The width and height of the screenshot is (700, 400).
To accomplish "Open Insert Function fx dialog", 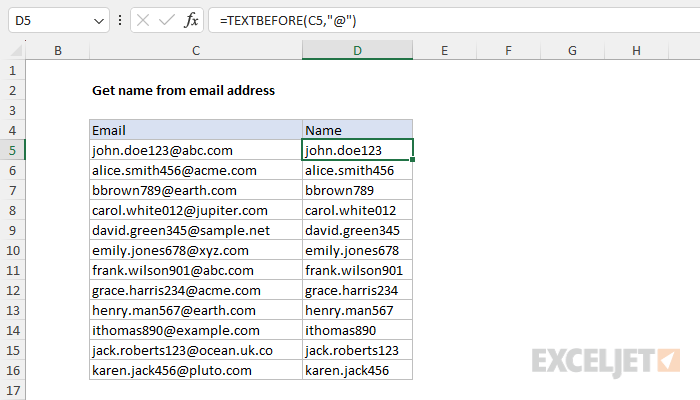I will coord(191,21).
